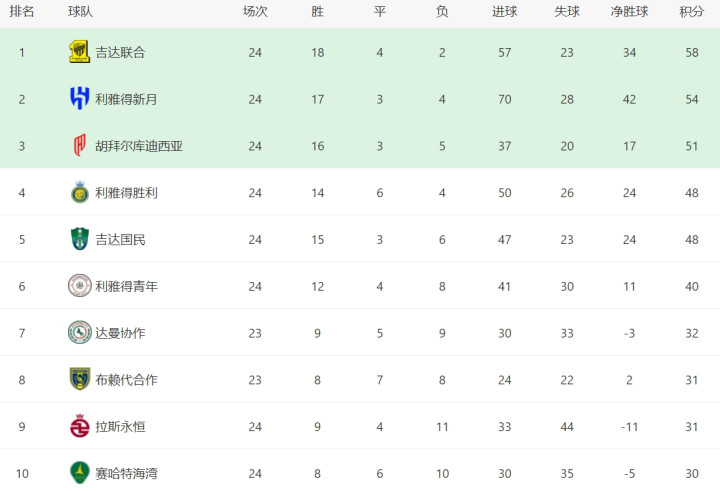Open the 吉达联合 team name link
720x491 pixels.
pos(120,52)
